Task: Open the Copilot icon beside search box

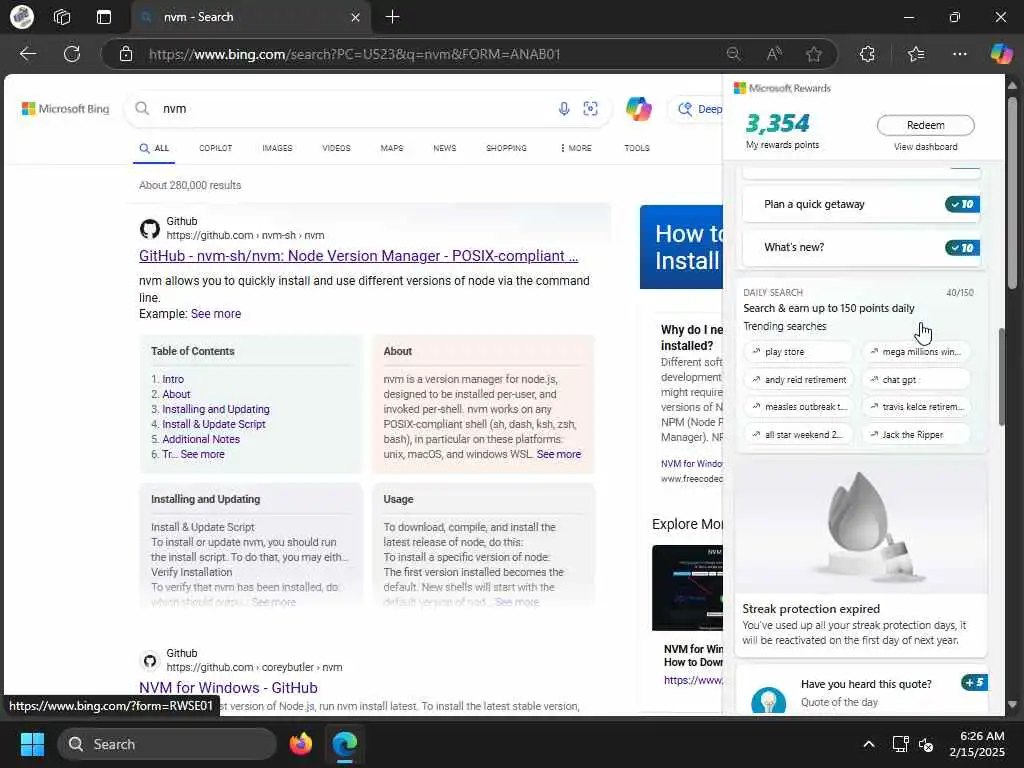Action: (x=639, y=108)
